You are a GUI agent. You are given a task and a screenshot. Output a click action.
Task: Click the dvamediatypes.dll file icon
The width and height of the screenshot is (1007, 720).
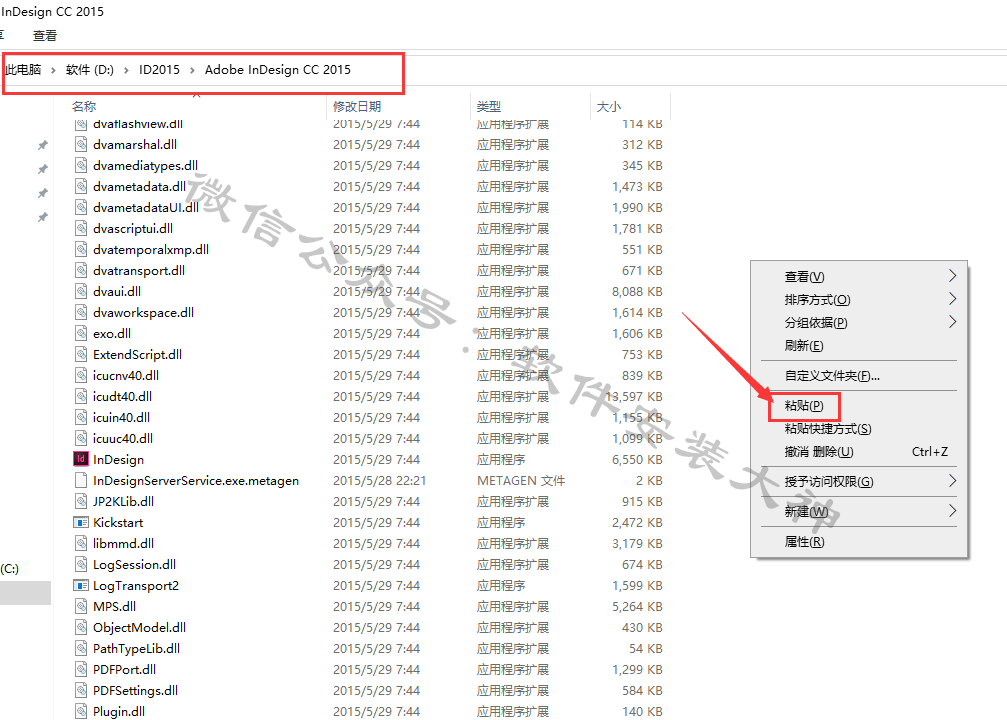tap(81, 165)
